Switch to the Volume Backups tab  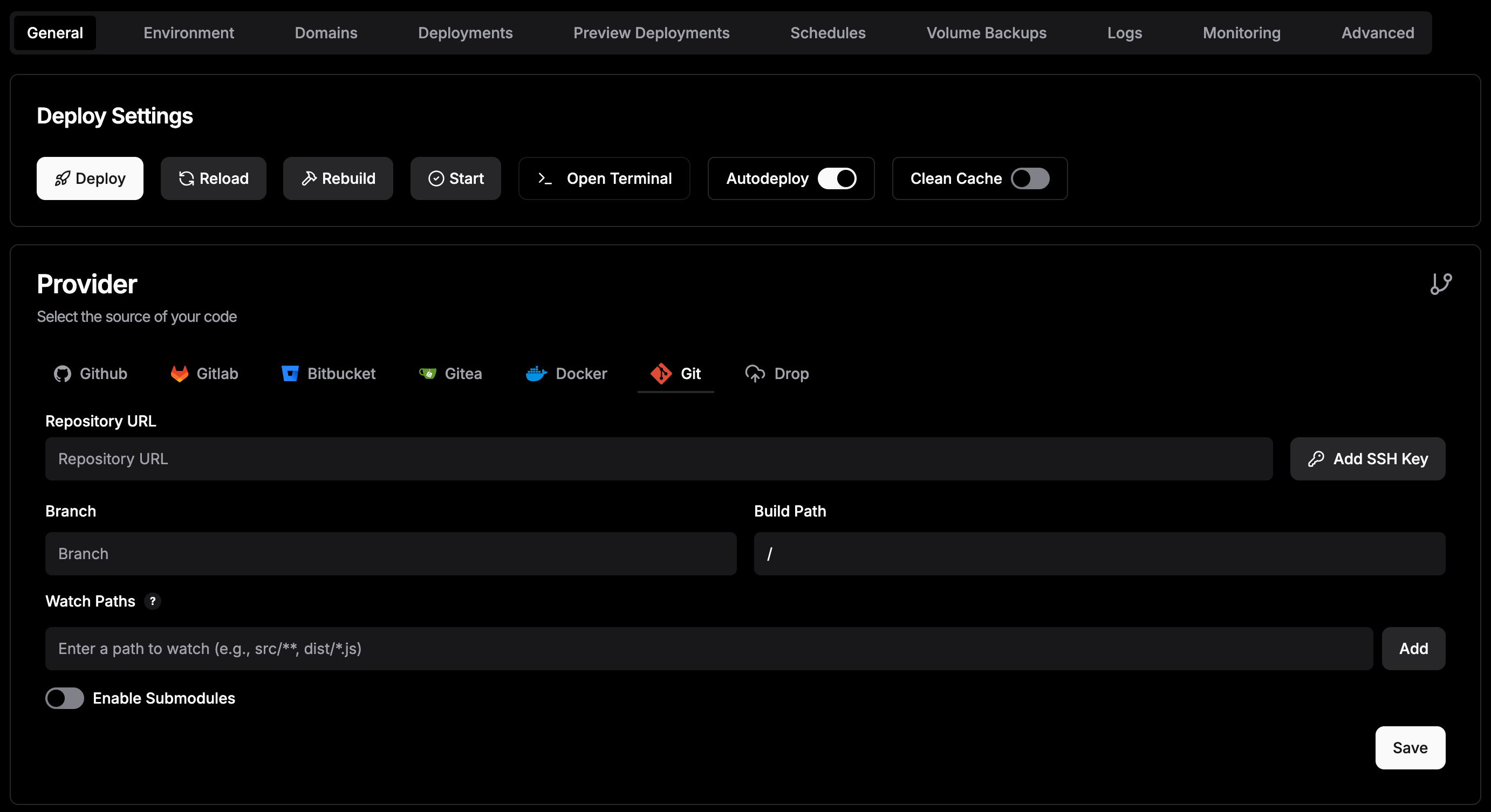[x=986, y=33]
